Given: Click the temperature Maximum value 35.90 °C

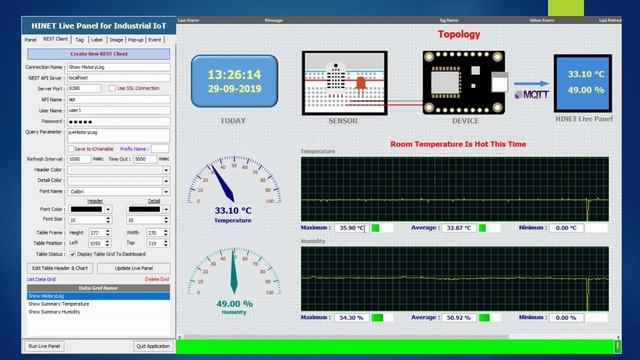Looking at the screenshot, I should pyautogui.click(x=351, y=228).
